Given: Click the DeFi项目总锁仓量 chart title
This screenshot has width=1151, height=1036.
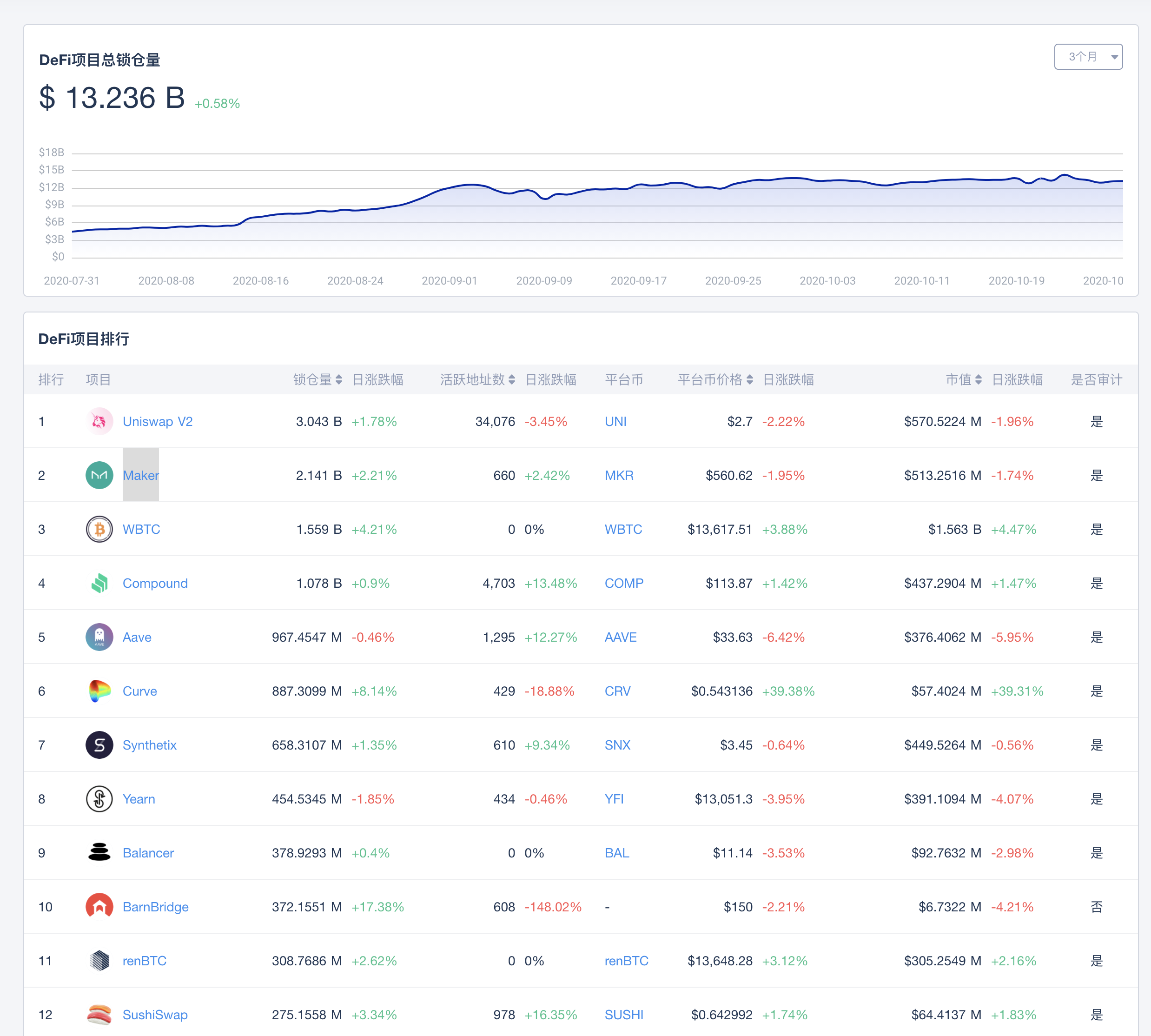Looking at the screenshot, I should point(99,60).
